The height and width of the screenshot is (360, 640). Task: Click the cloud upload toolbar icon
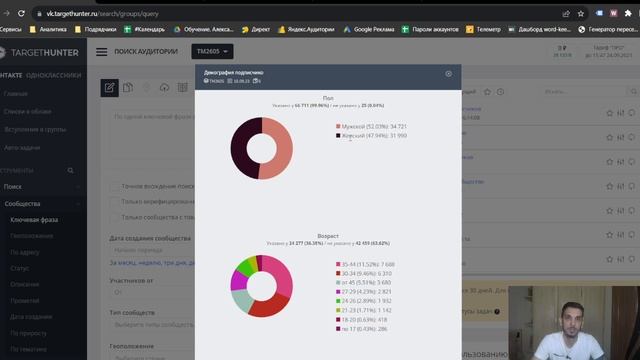click(x=164, y=87)
